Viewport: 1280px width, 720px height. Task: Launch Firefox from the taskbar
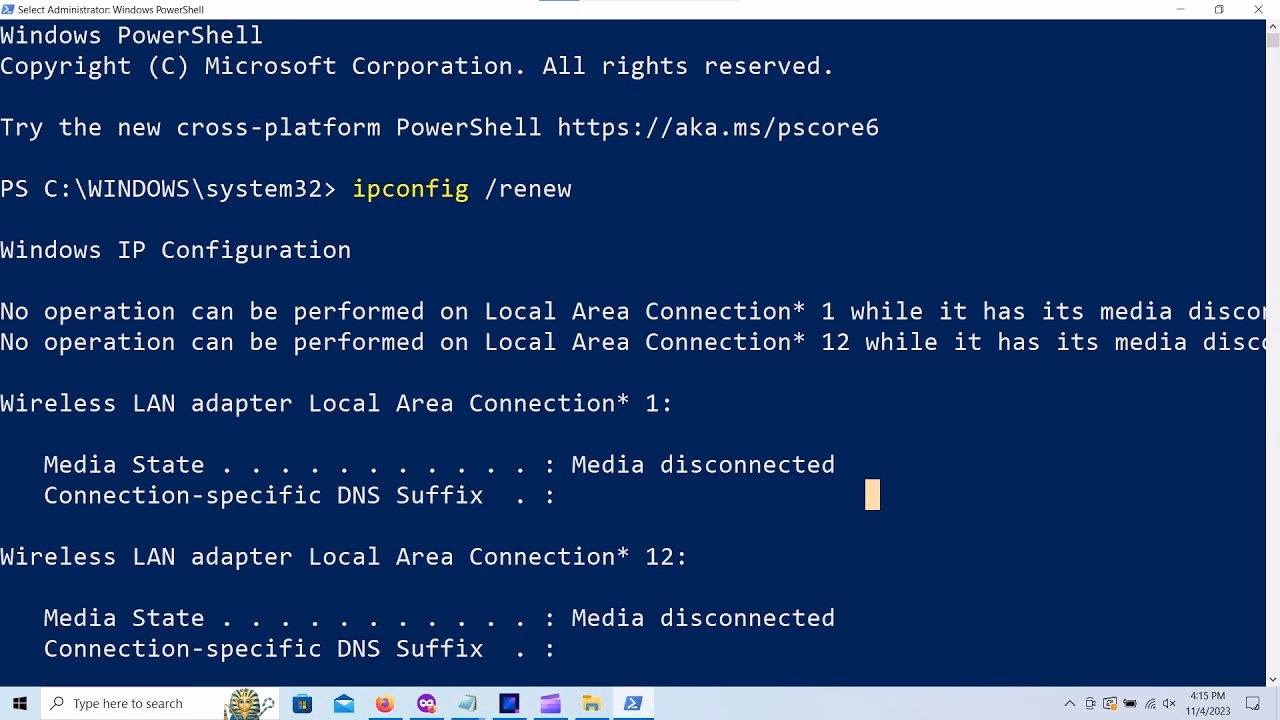[385, 703]
